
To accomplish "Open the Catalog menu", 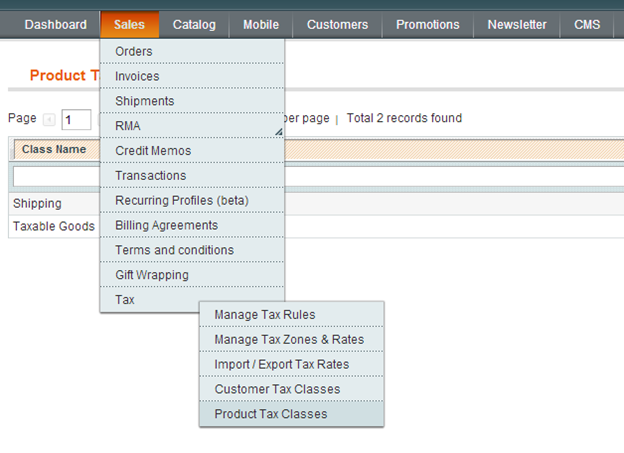I will click(x=194, y=25).
